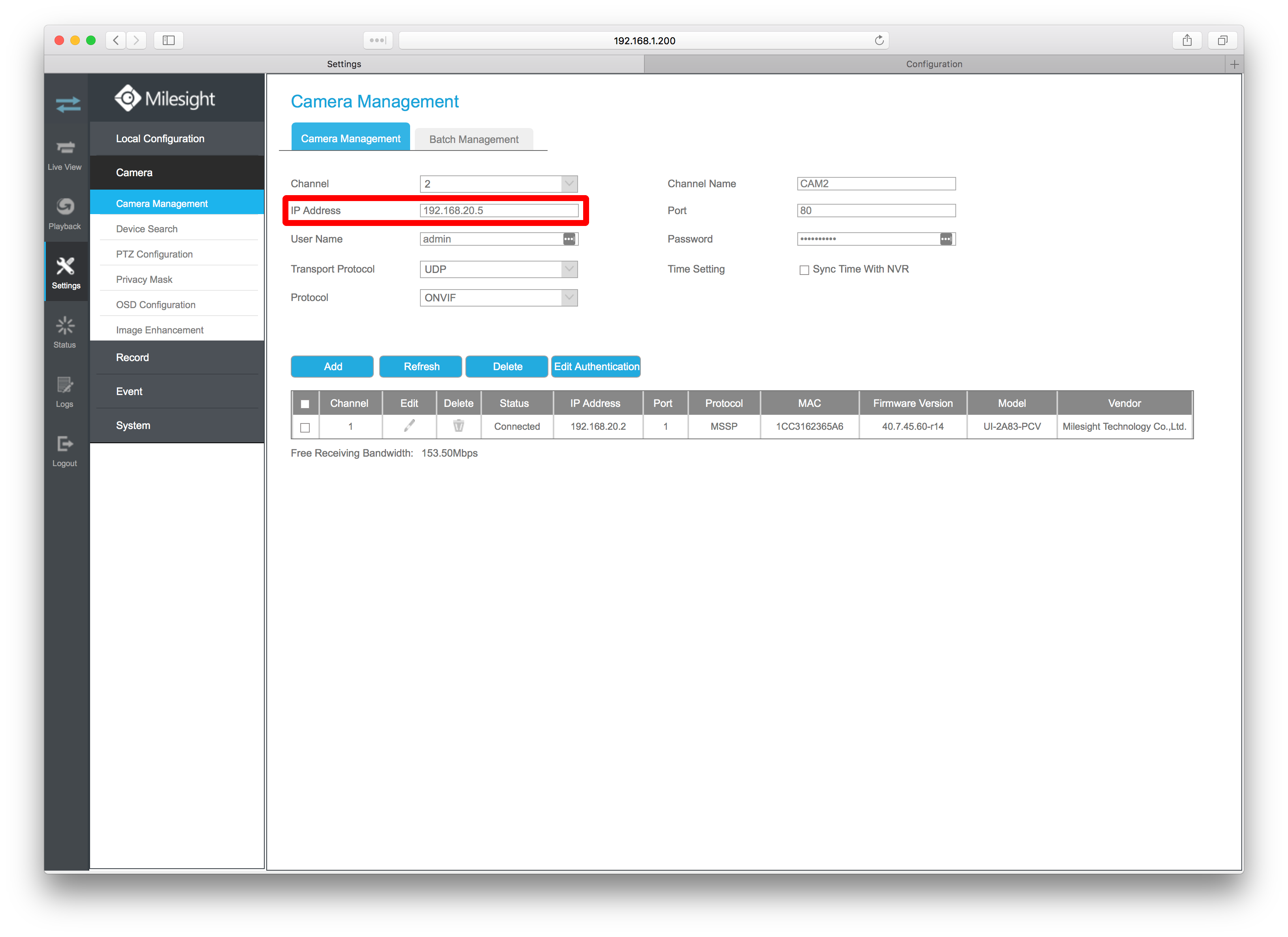The image size is (1288, 937).
Task: Click the Add button
Action: [x=332, y=366]
